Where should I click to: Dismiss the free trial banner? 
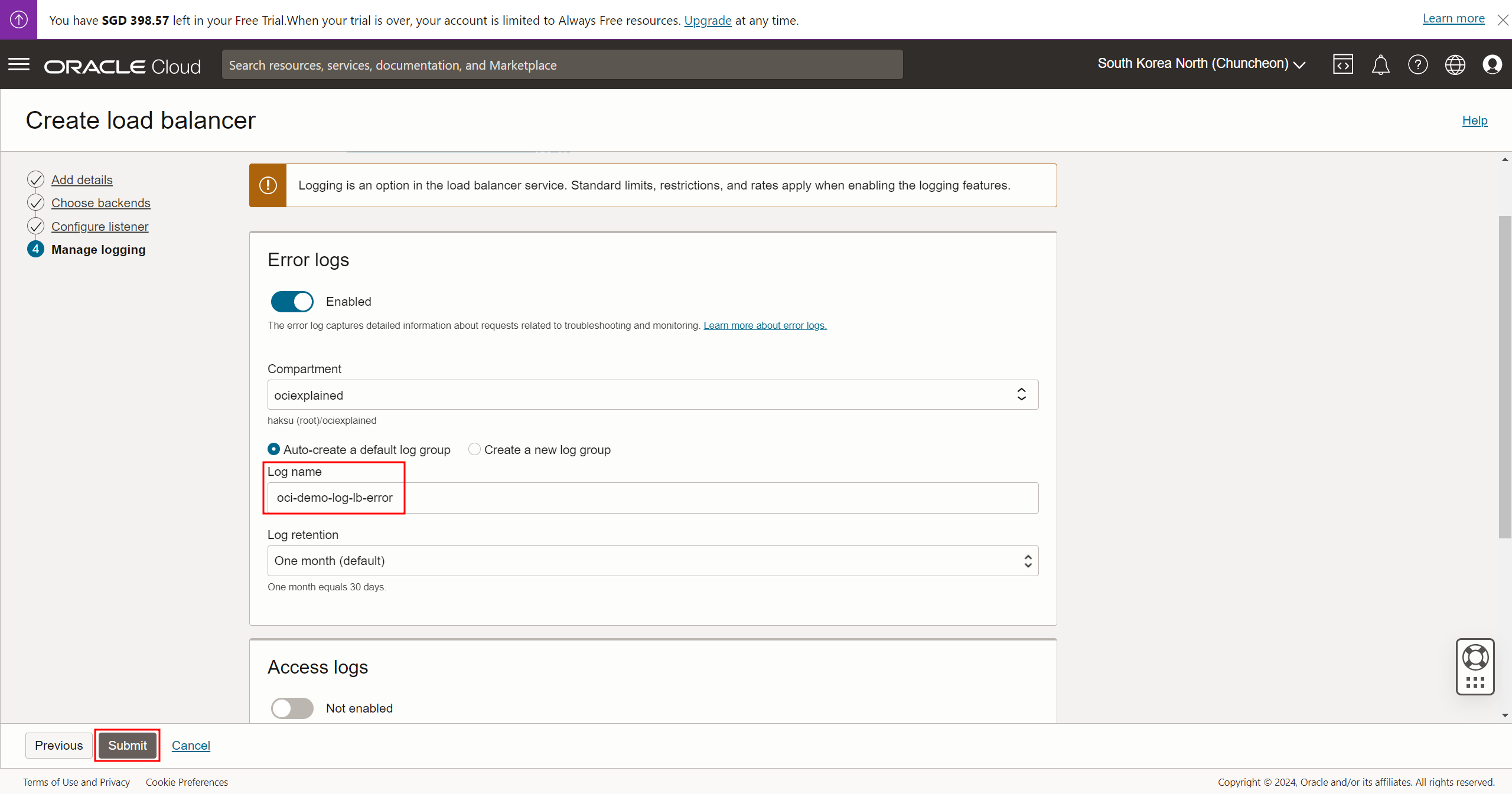click(1503, 20)
